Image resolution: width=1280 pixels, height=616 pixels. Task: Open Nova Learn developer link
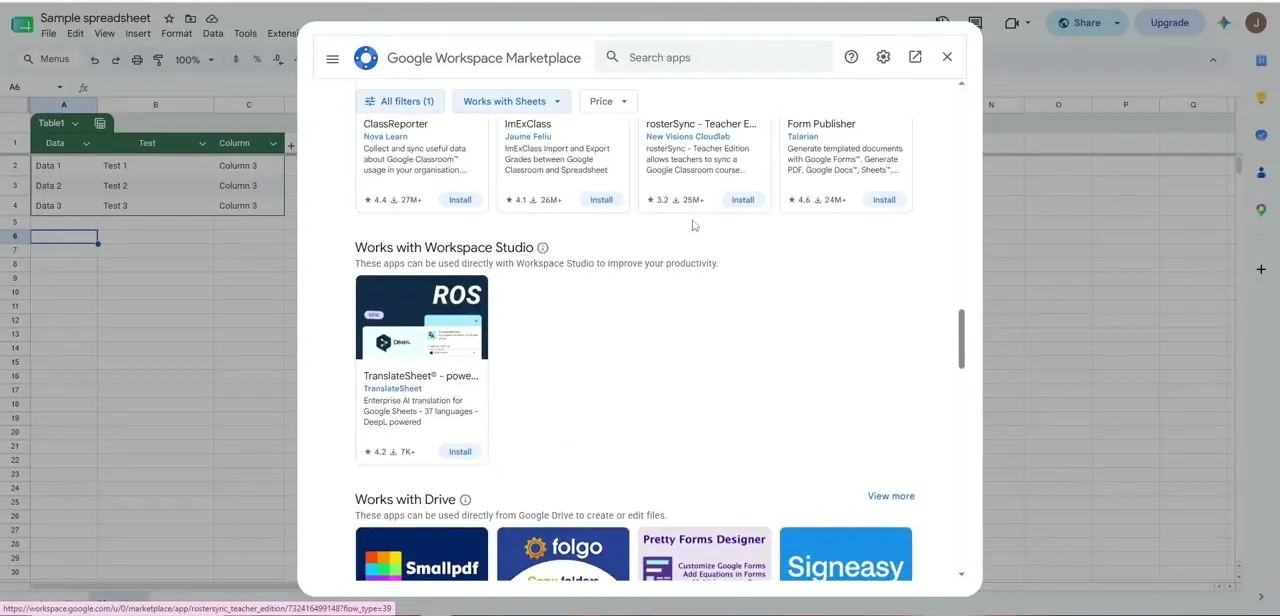click(385, 137)
